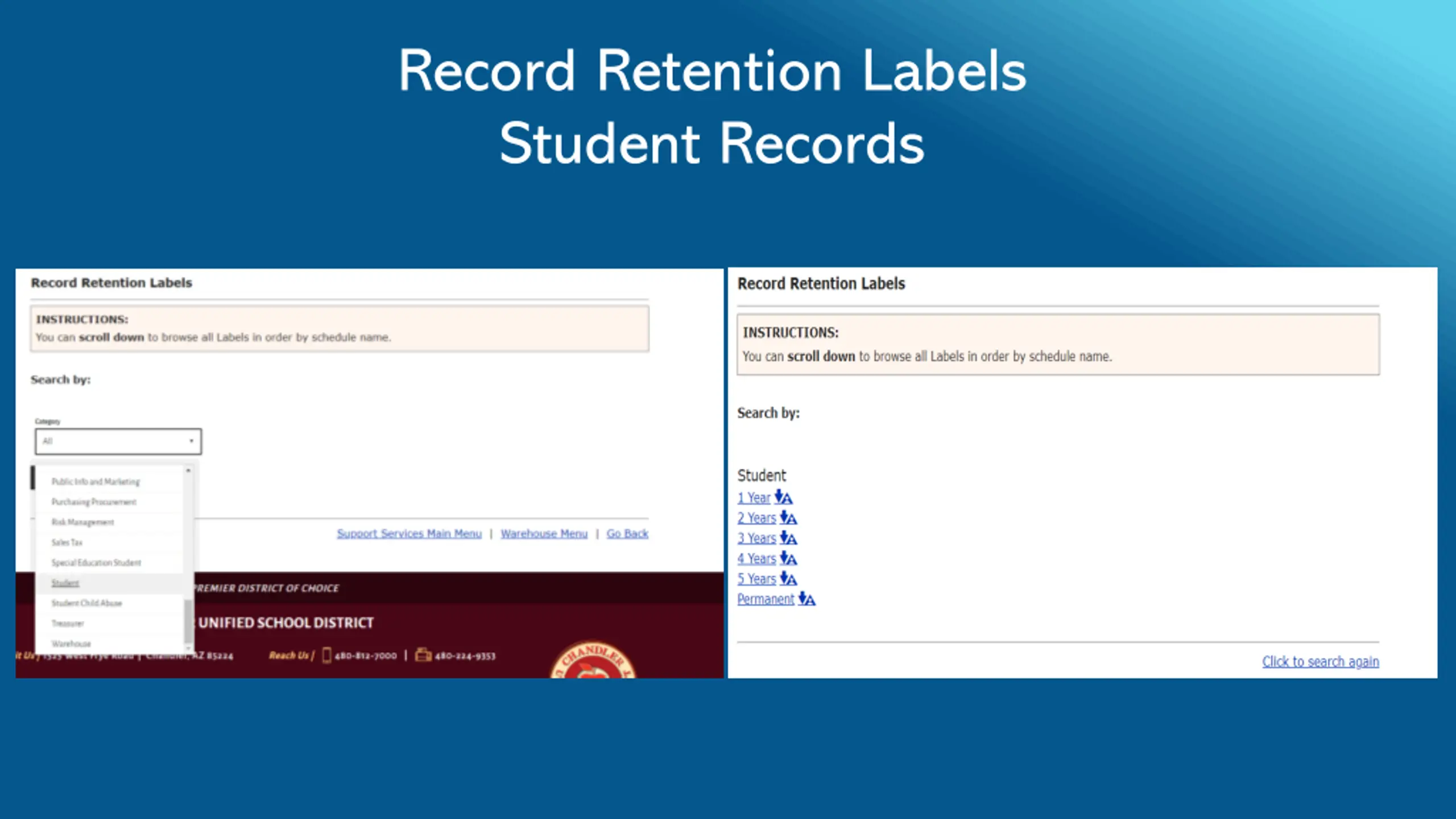Open the 1 Year label link
The width and height of the screenshot is (1456, 819).
point(754,498)
